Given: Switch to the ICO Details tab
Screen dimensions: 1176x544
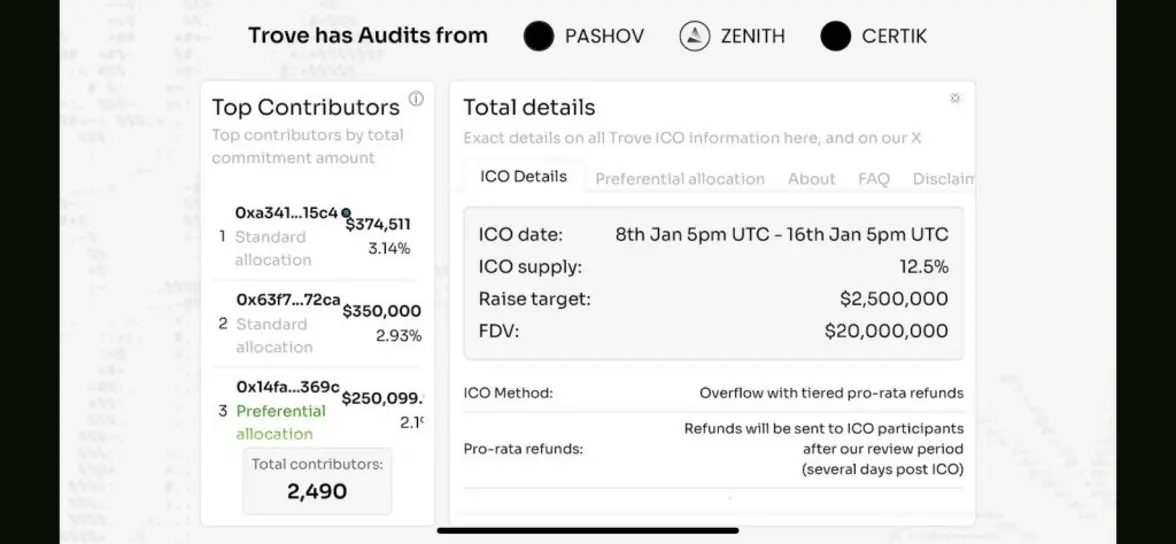Looking at the screenshot, I should click(523, 177).
